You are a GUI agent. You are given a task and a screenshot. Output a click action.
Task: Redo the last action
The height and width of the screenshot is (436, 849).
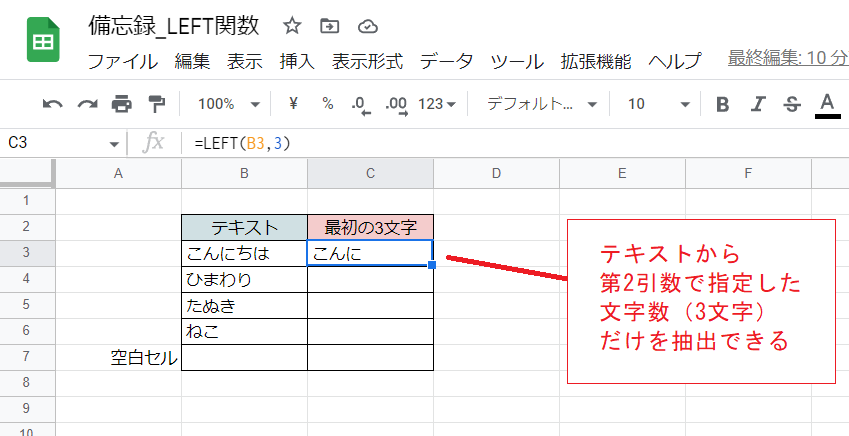pyautogui.click(x=87, y=104)
